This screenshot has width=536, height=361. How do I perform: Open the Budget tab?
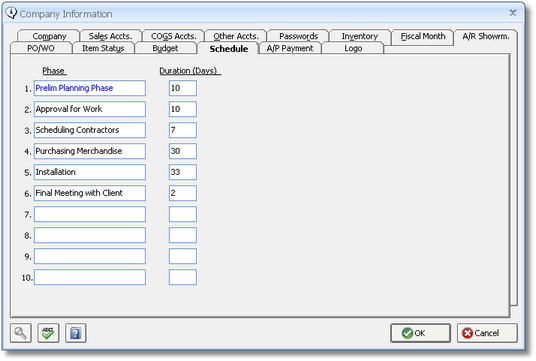[x=165, y=48]
